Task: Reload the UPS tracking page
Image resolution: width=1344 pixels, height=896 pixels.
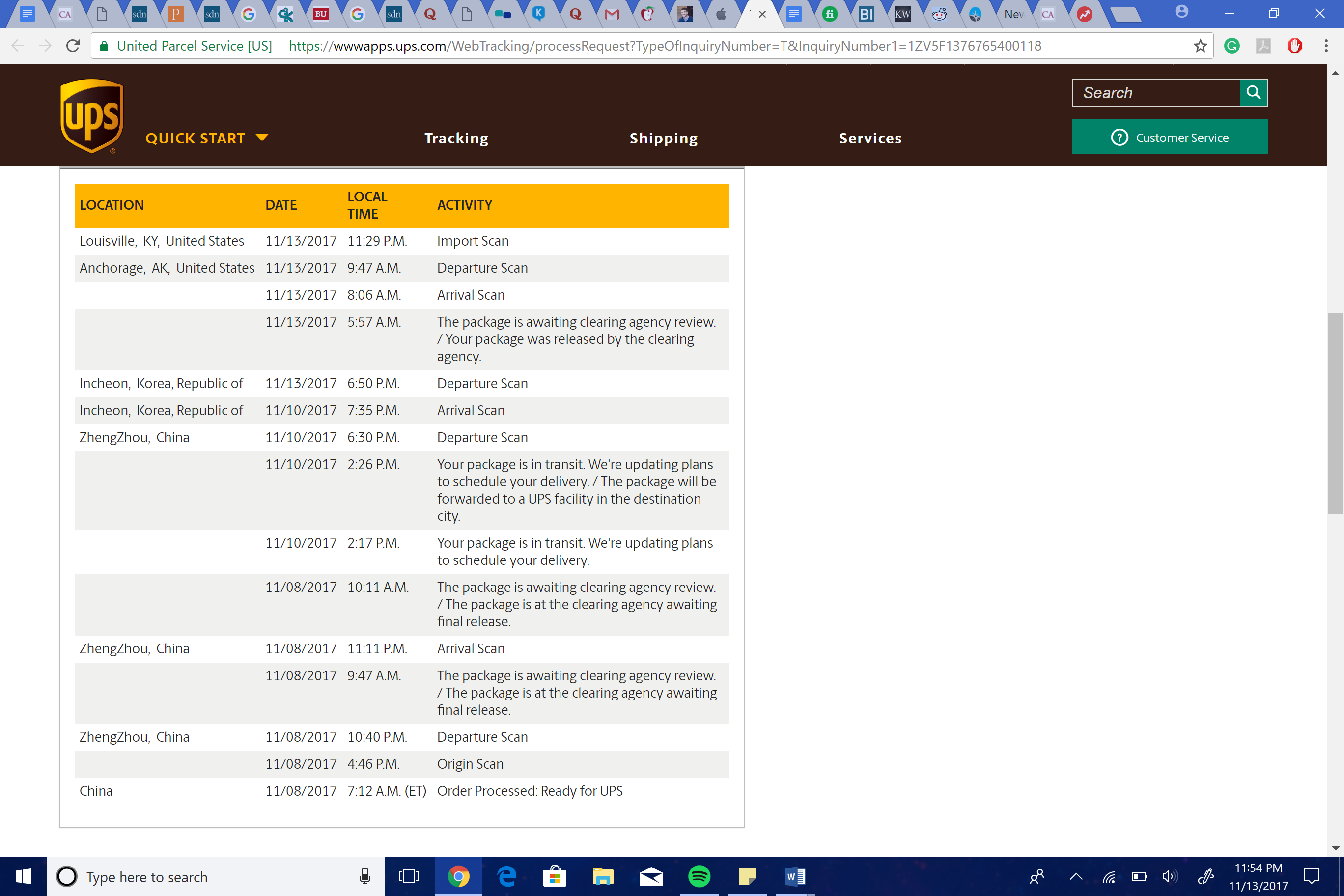Action: [73, 46]
